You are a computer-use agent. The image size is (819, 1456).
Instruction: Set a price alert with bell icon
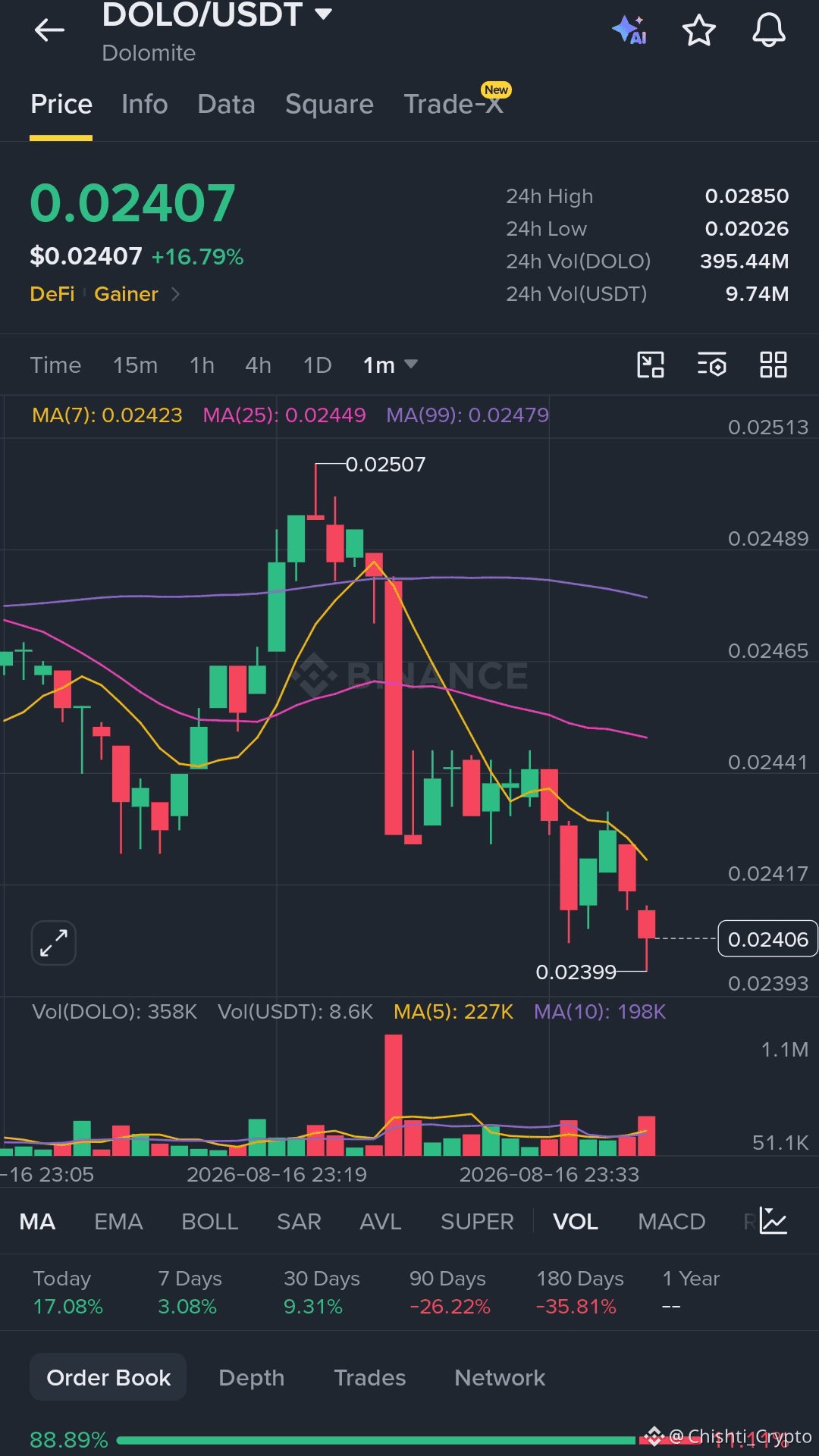(768, 30)
